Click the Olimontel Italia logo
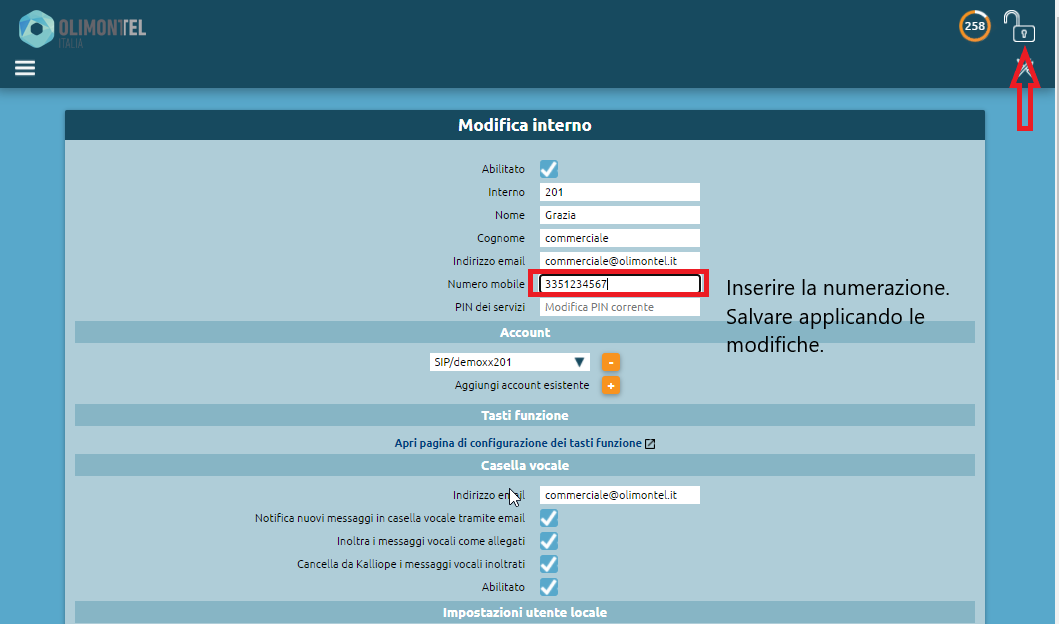The height and width of the screenshot is (624, 1059). (x=83, y=29)
